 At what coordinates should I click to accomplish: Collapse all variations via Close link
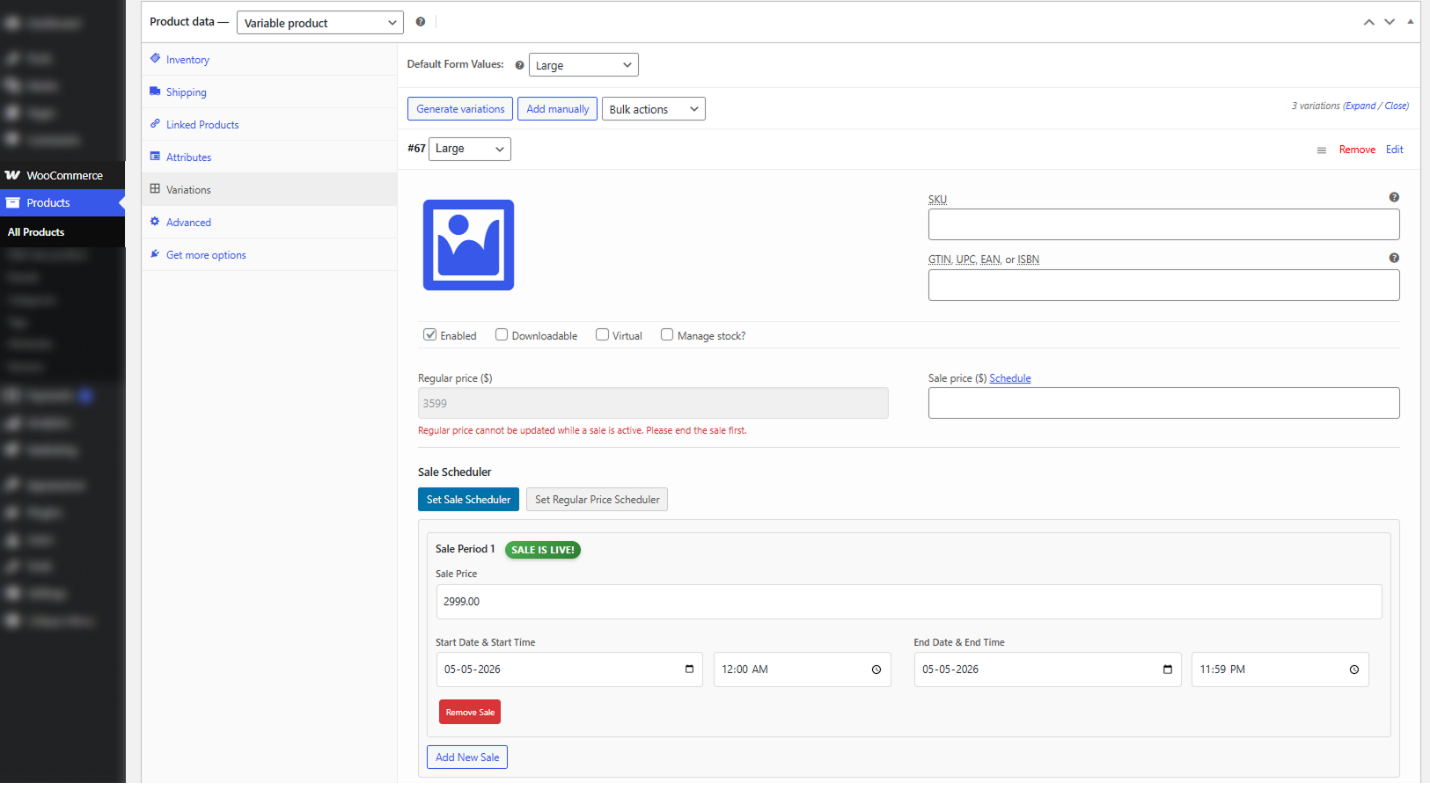1396,106
